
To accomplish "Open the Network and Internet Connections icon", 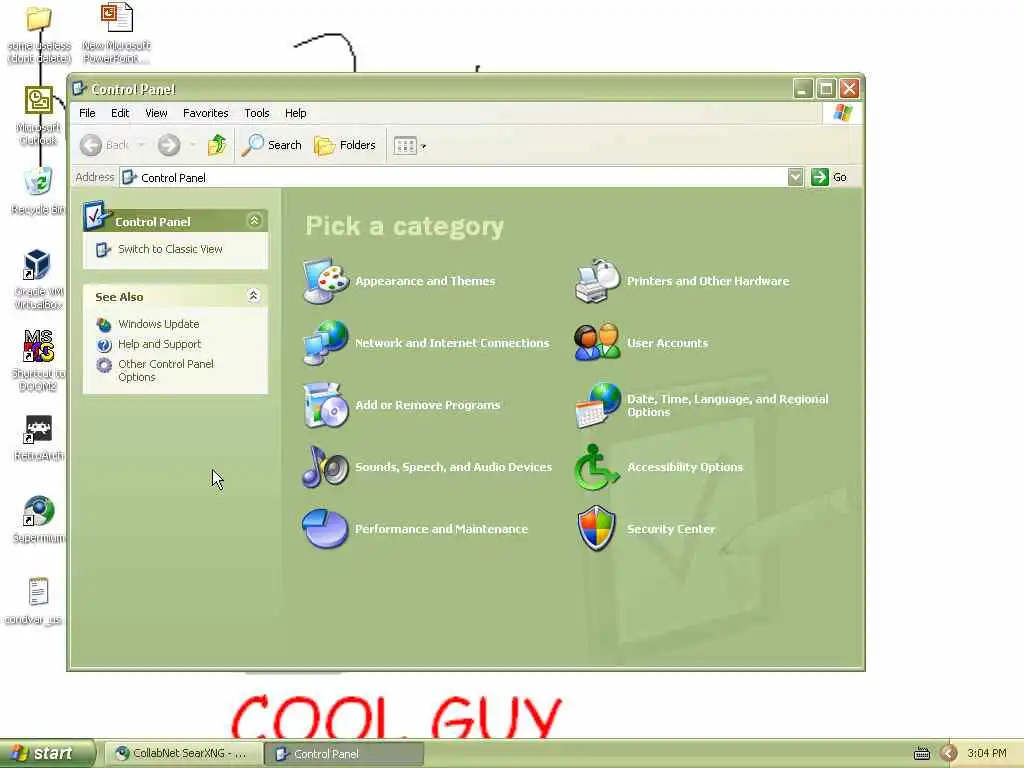I will pyautogui.click(x=325, y=343).
